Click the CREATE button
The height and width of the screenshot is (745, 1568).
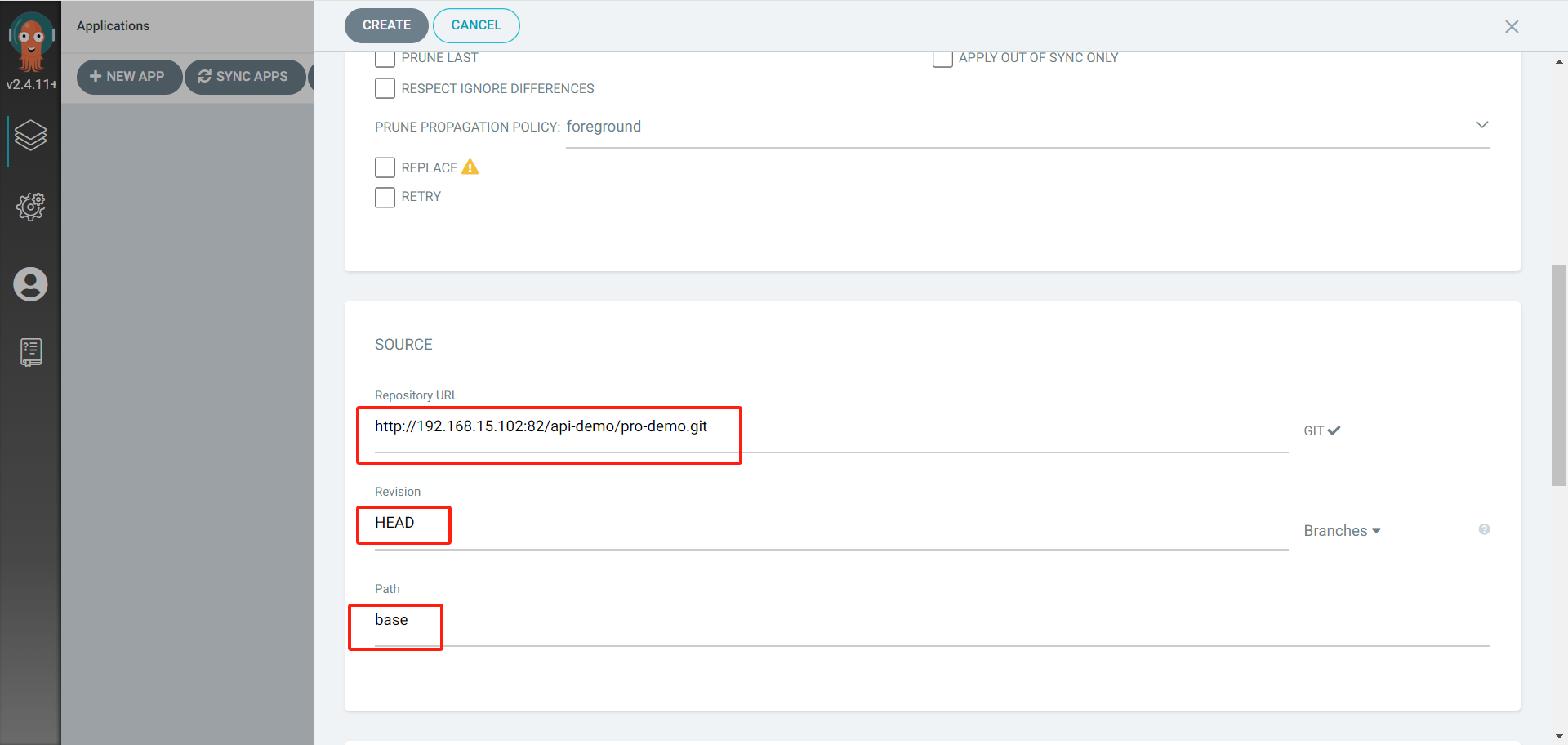[x=385, y=25]
